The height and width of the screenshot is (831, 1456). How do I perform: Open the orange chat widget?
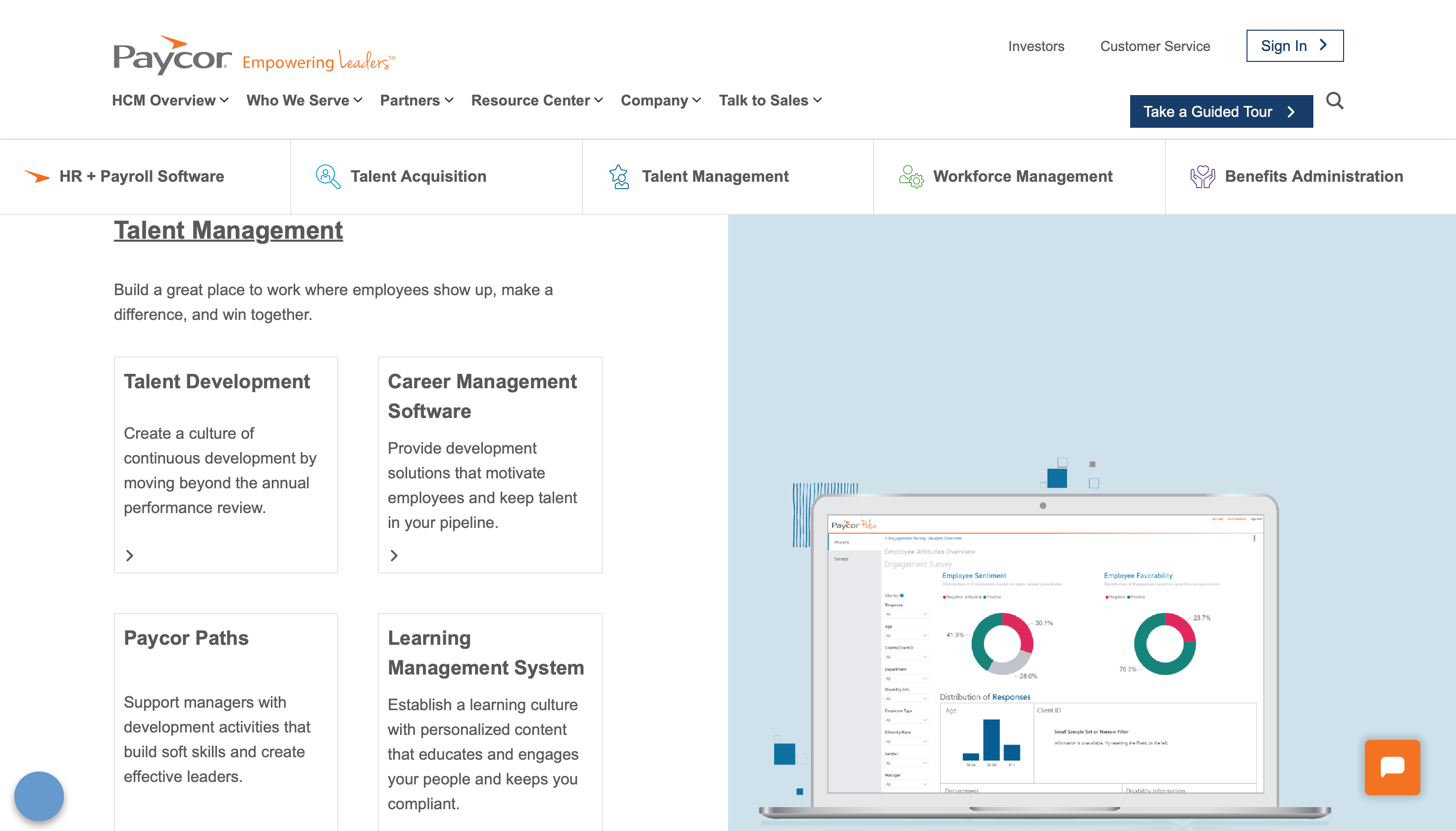point(1392,767)
